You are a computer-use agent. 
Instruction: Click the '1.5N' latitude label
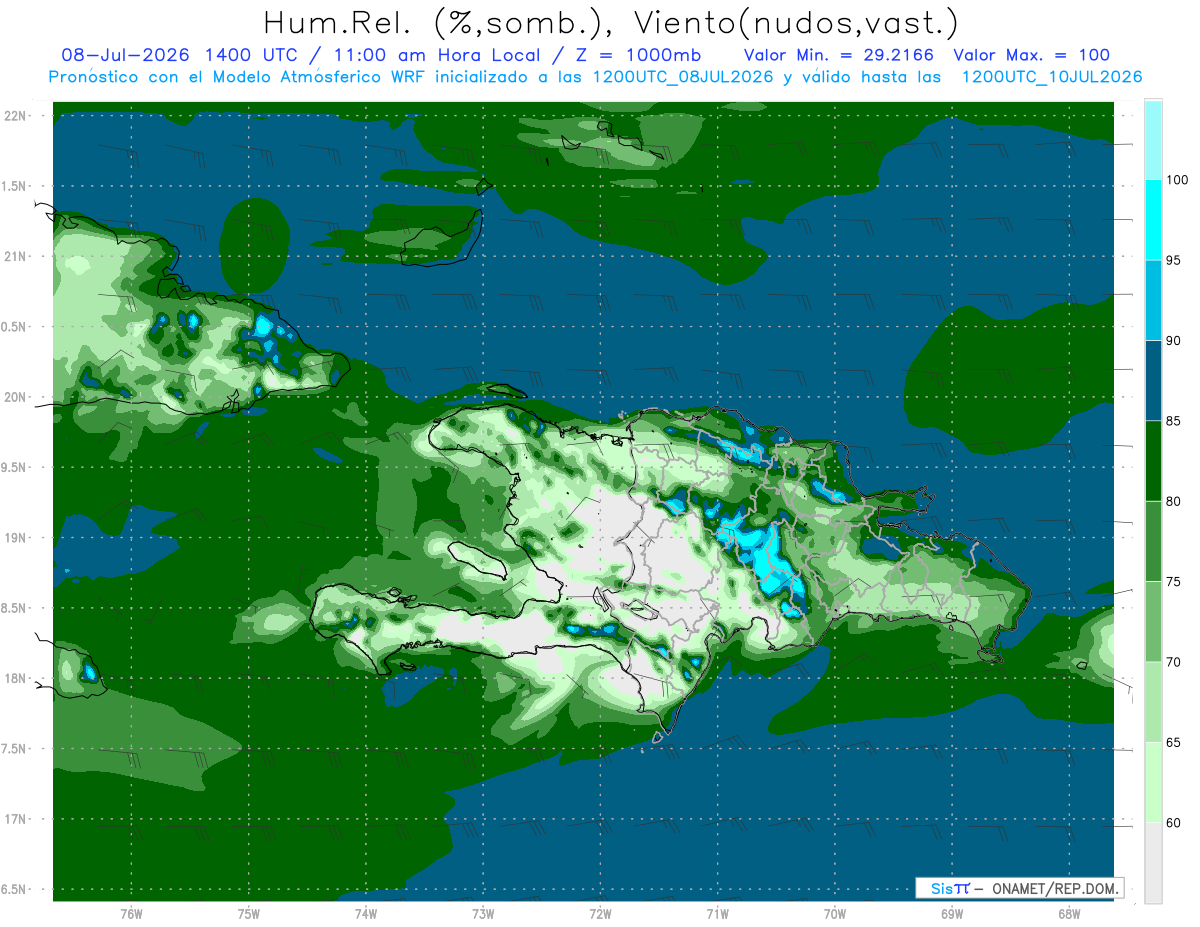[x=15, y=186]
